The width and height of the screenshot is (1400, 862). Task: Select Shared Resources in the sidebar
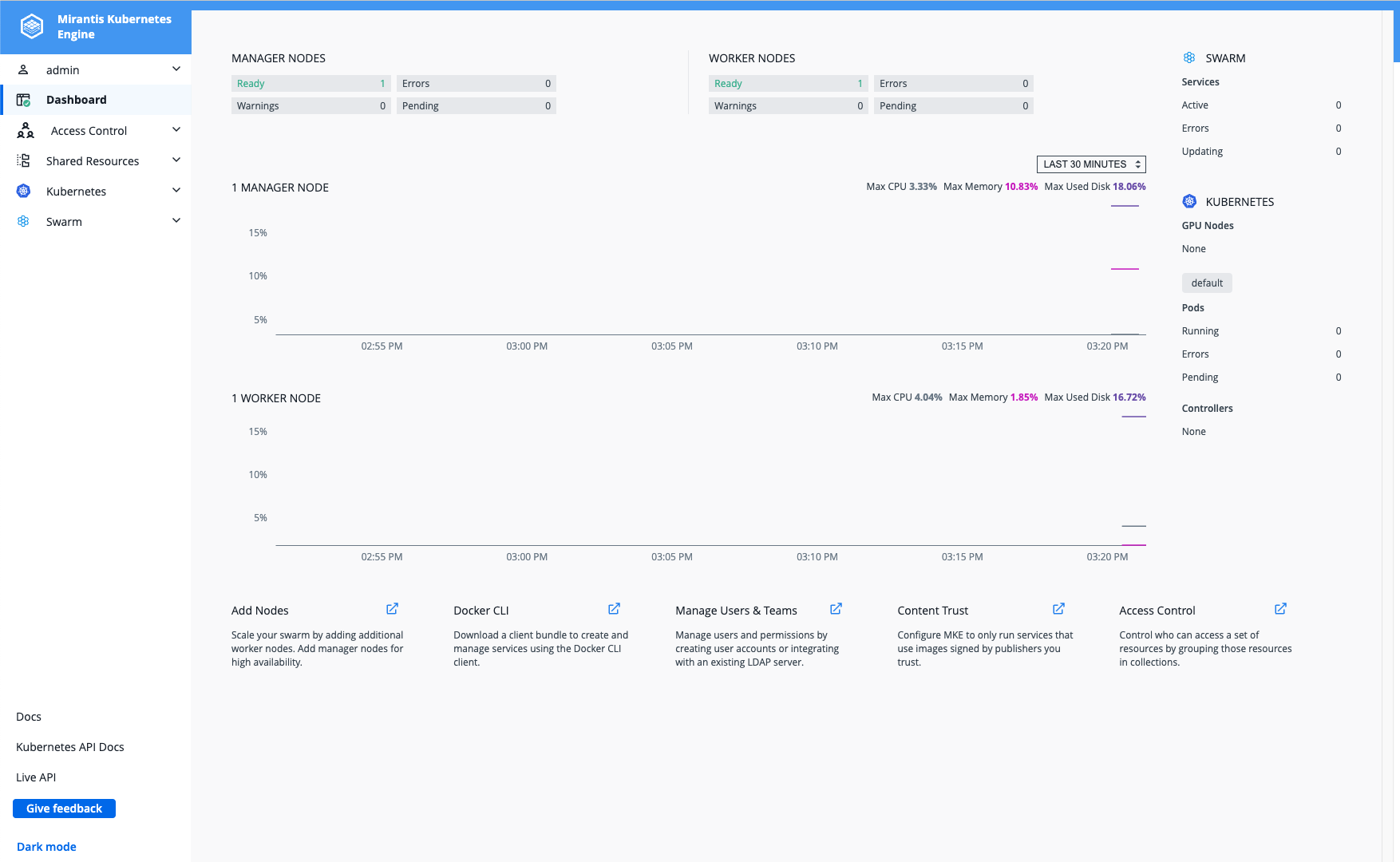coord(96,160)
